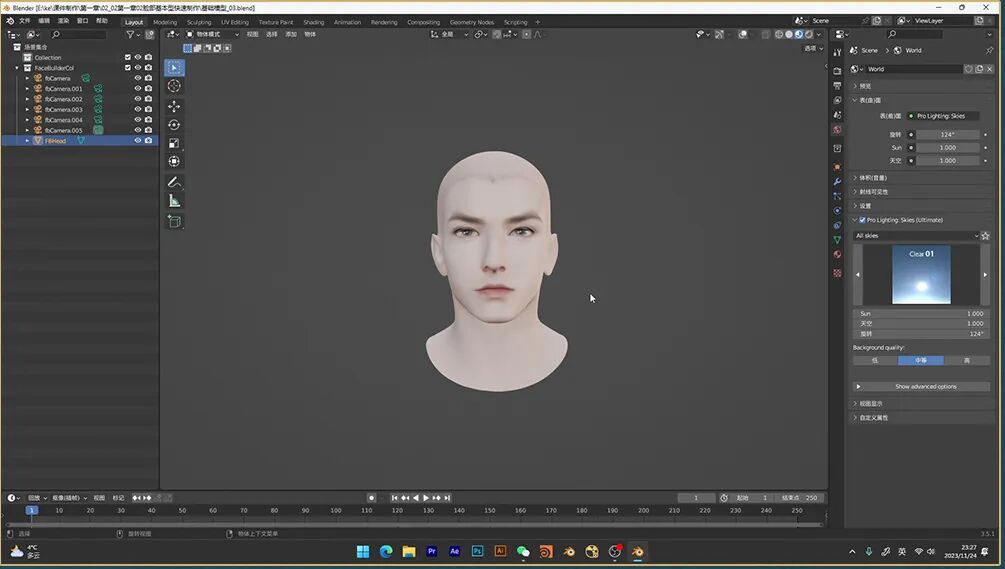Disable fbCamera.001 in renders
The width and height of the screenshot is (1005, 569).
pyautogui.click(x=149, y=88)
